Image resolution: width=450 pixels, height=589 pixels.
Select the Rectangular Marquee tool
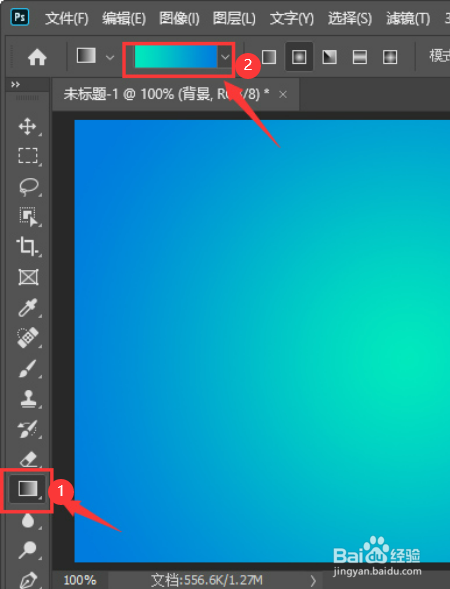(x=28, y=156)
